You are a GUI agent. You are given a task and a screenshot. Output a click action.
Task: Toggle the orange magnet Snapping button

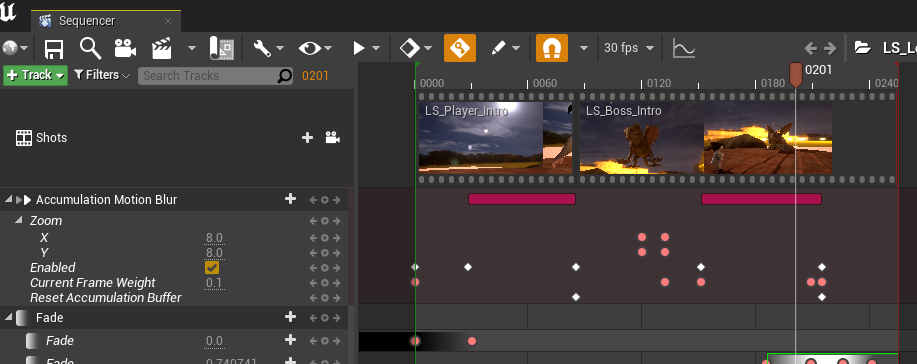551,48
